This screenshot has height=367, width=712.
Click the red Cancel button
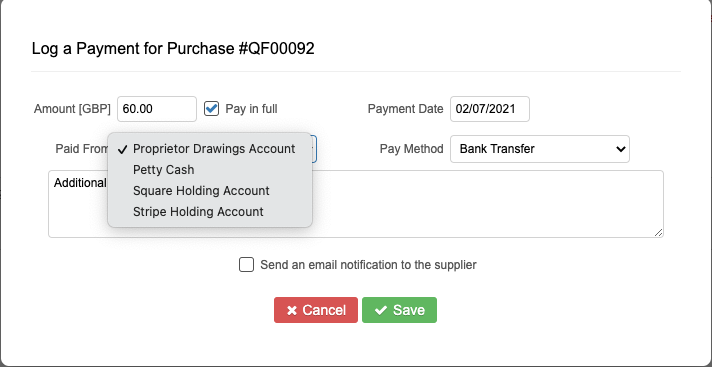(316, 310)
